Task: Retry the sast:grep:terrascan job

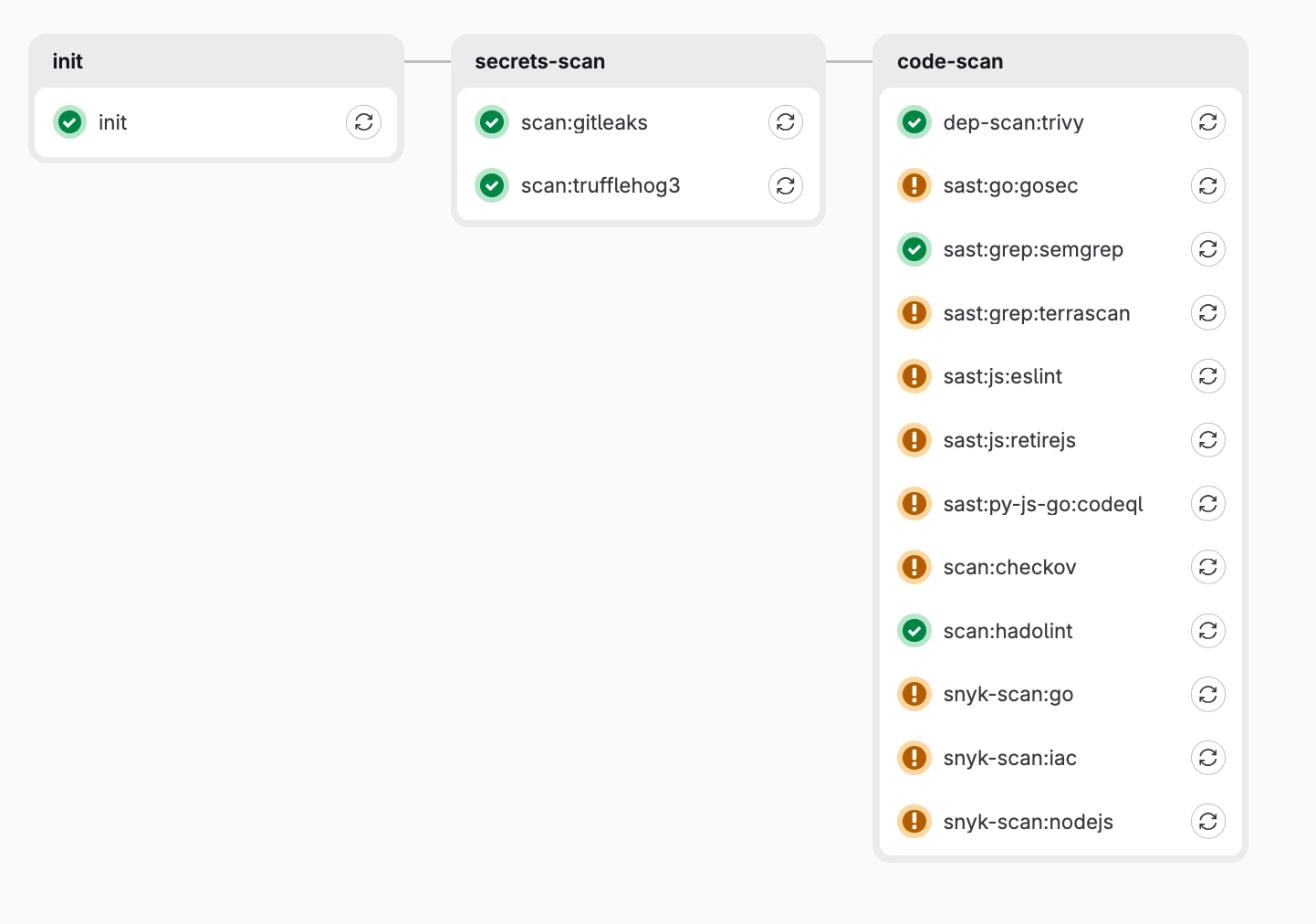Action: pos(1208,312)
